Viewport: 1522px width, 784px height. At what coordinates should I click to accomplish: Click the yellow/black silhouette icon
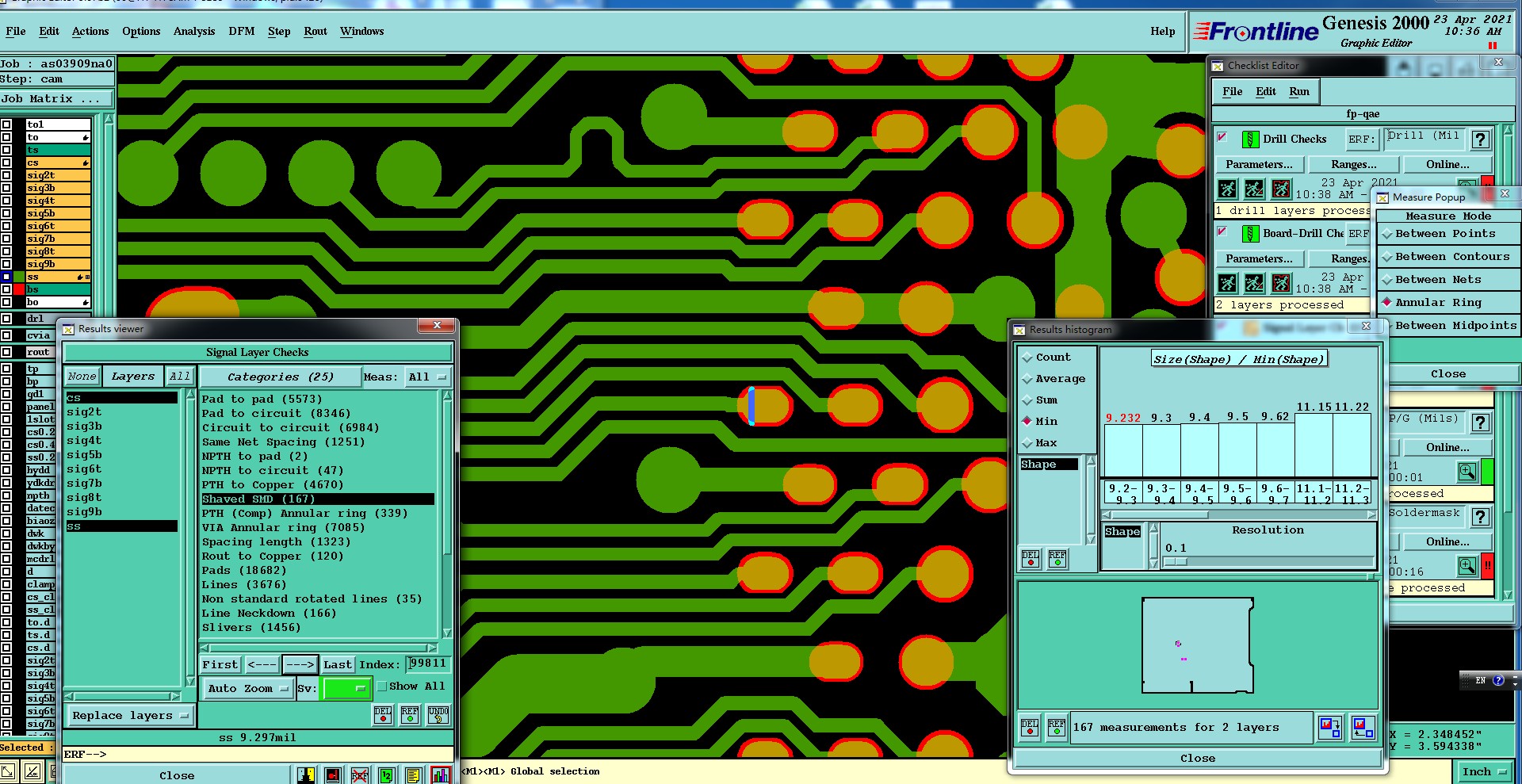pos(306,774)
